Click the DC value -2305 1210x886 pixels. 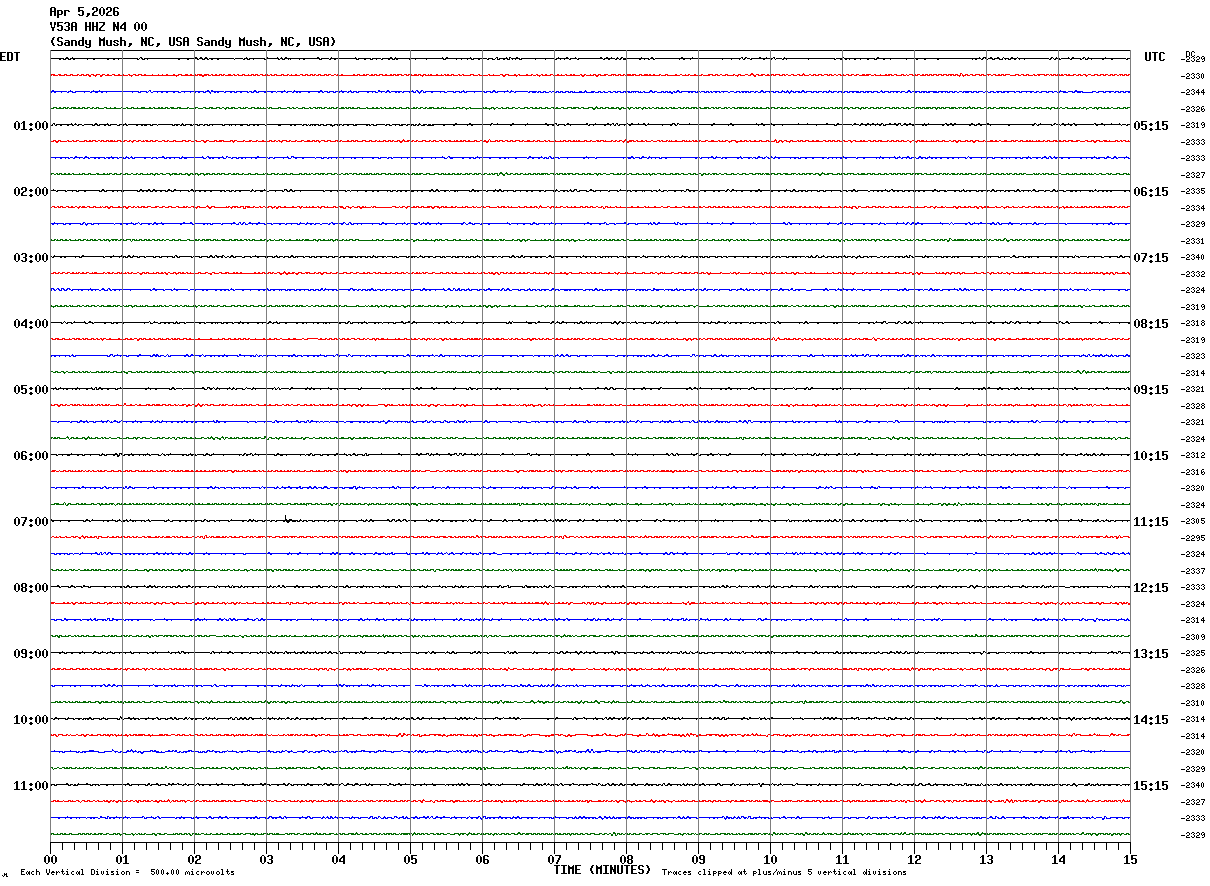[1193, 521]
